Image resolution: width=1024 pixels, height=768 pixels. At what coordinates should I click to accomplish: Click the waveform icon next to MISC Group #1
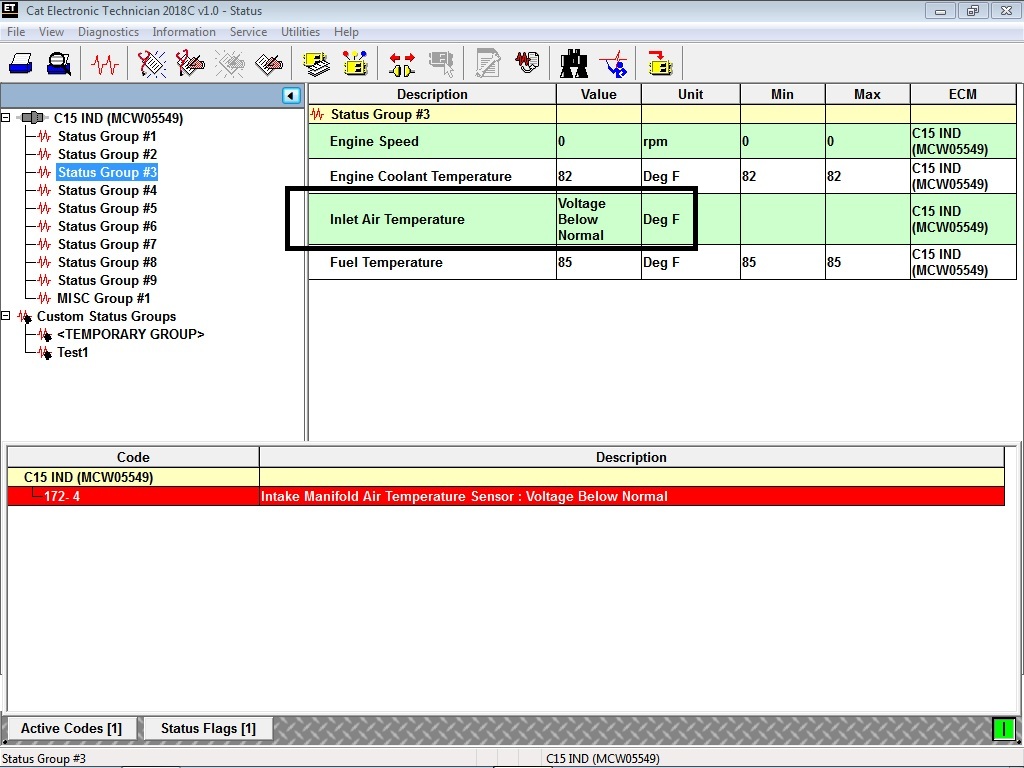(44, 298)
